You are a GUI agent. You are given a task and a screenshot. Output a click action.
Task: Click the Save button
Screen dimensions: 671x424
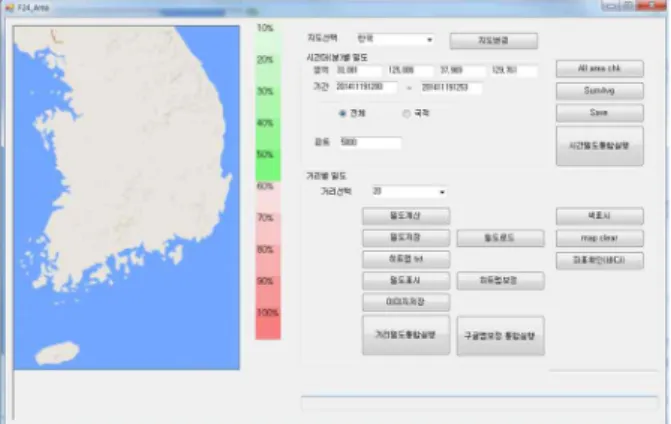click(x=600, y=113)
